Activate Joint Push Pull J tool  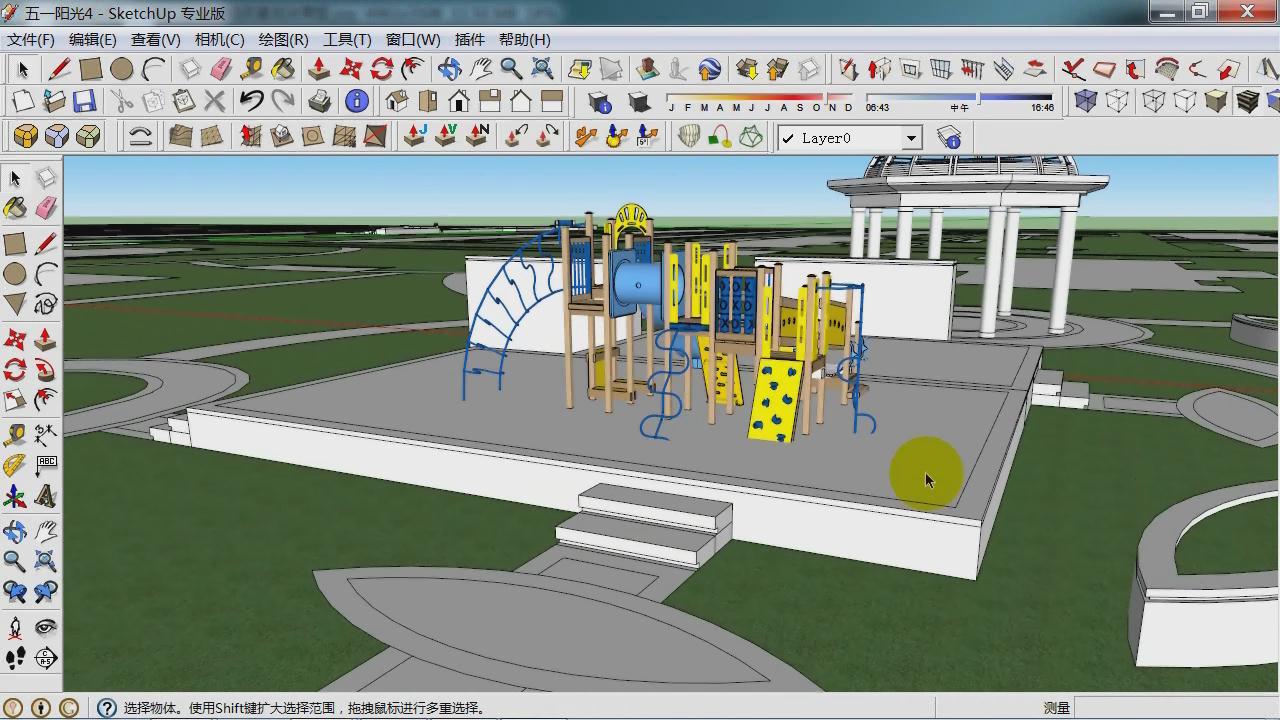[414, 136]
